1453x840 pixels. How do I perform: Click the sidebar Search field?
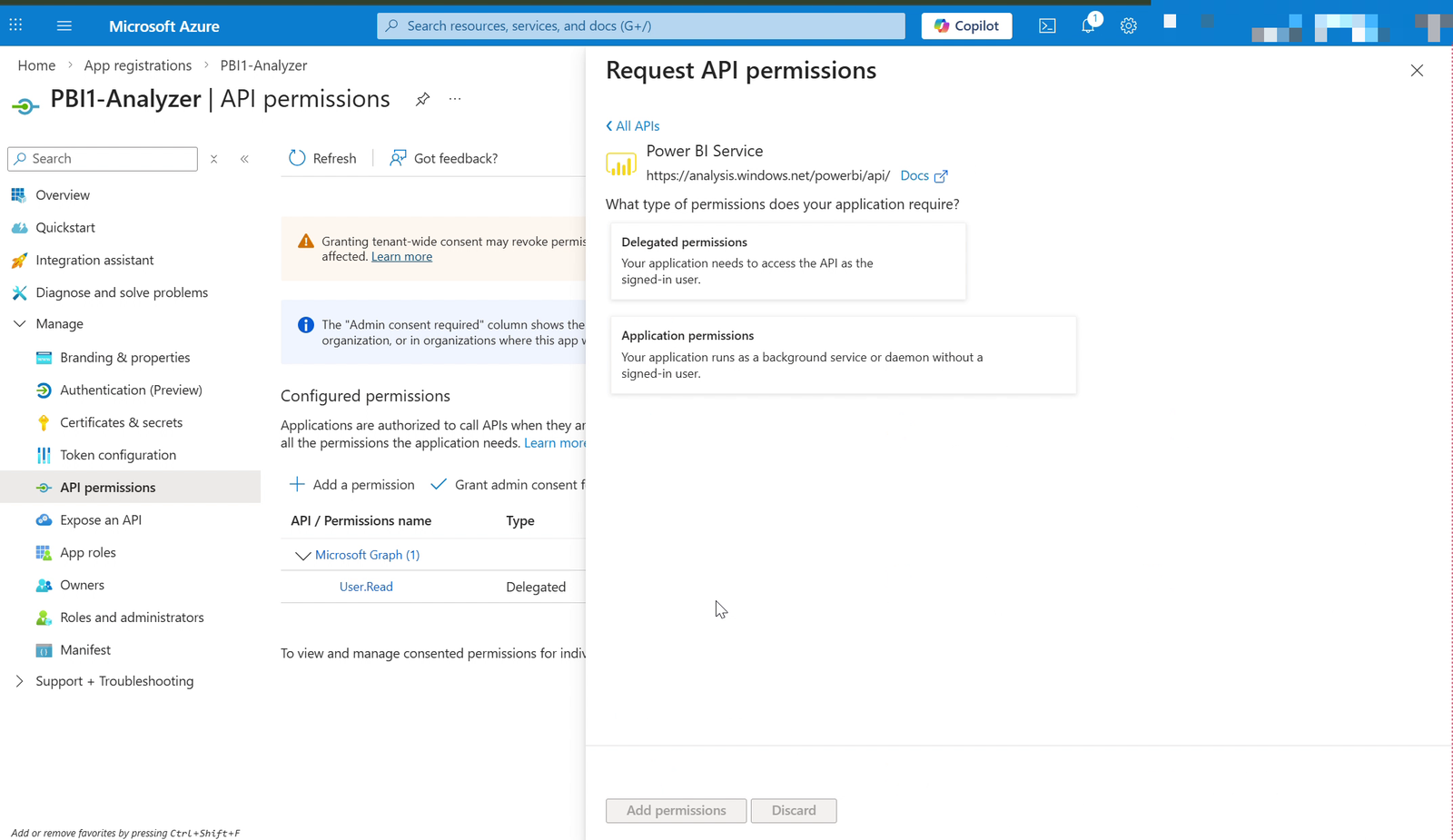103,158
